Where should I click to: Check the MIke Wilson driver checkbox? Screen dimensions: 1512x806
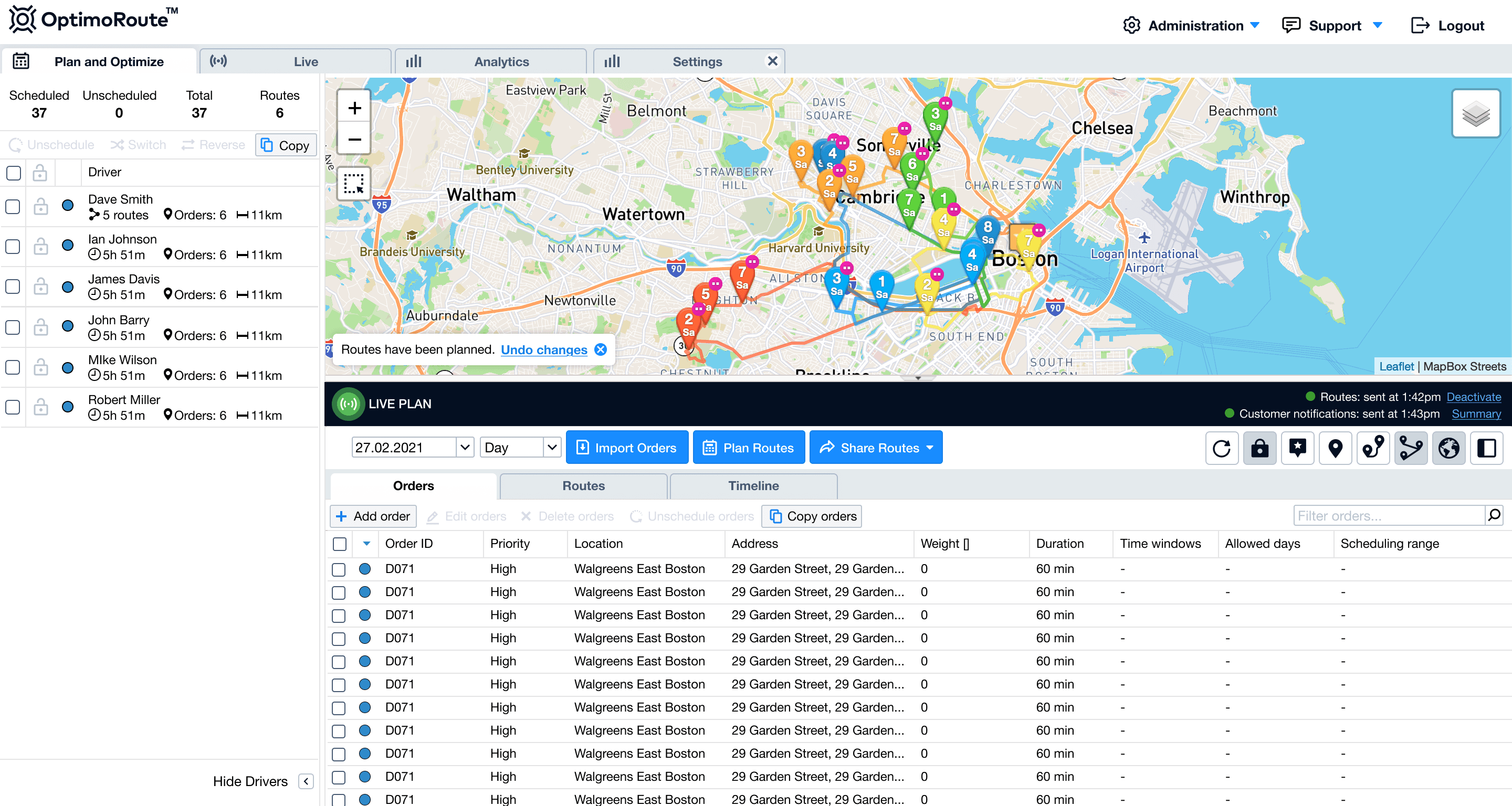(x=13, y=367)
